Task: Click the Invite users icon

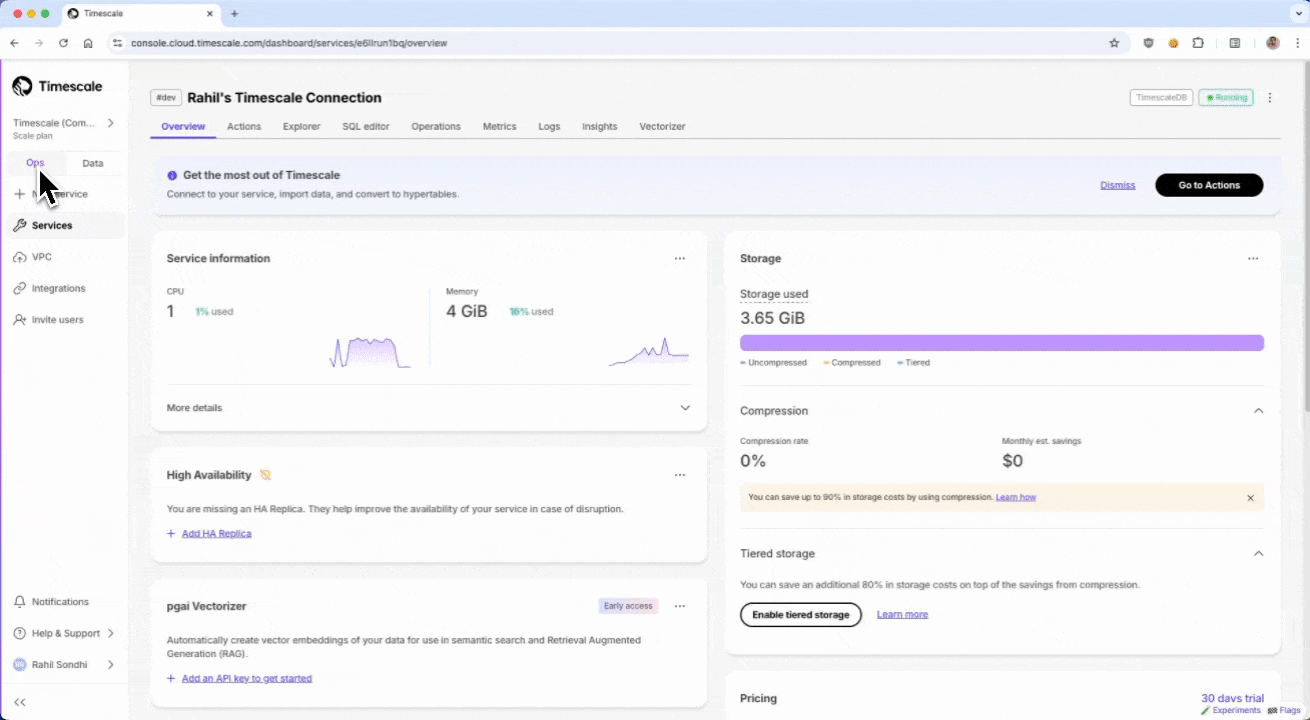Action: coord(20,320)
